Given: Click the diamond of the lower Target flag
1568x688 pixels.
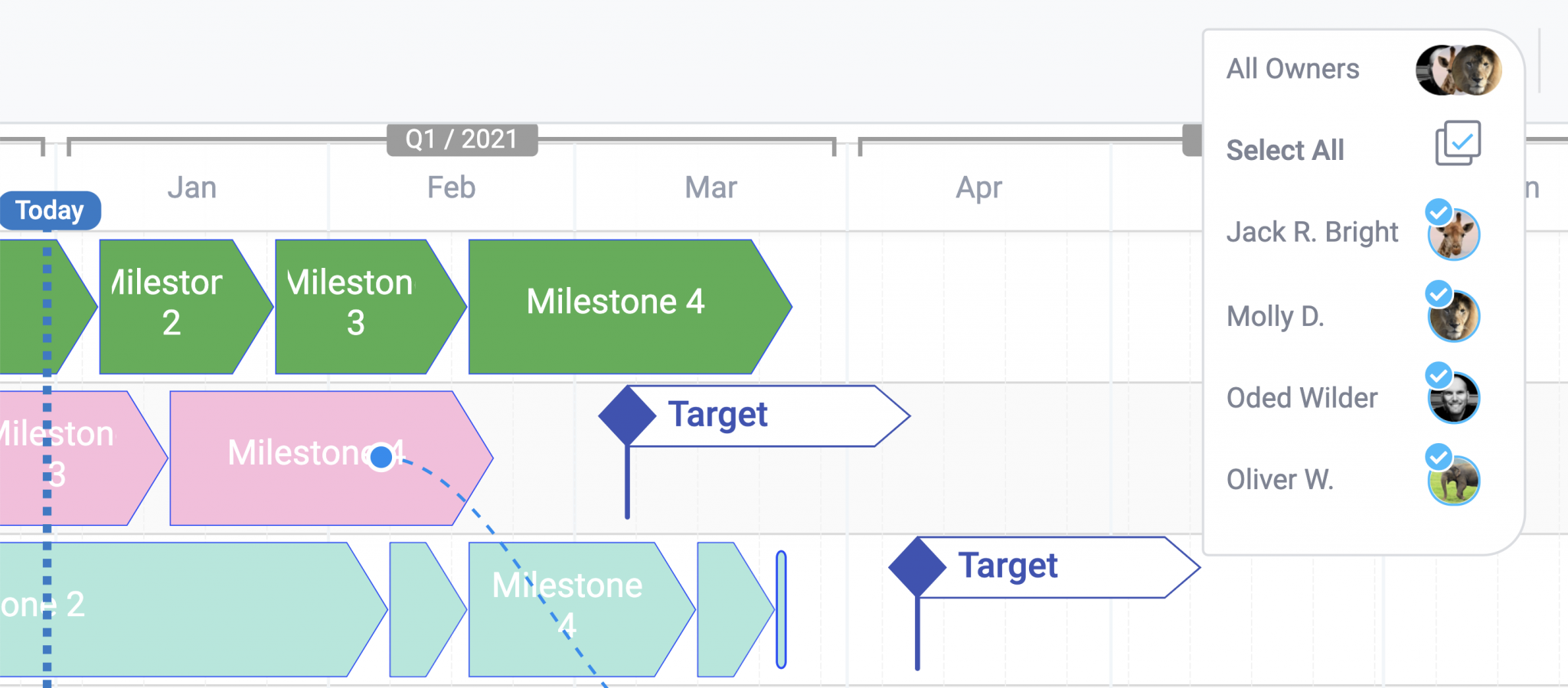Looking at the screenshot, I should coord(917,567).
